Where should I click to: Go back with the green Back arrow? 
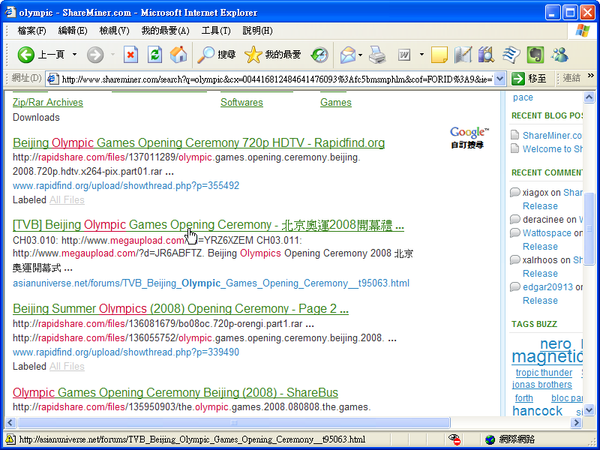(26, 55)
